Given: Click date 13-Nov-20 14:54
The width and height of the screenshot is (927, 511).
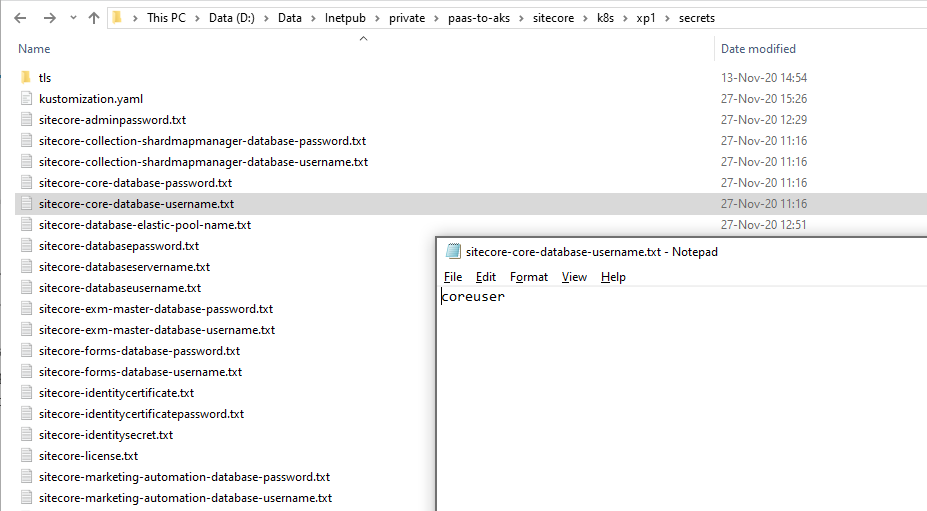Looking at the screenshot, I should pyautogui.click(x=764, y=77).
